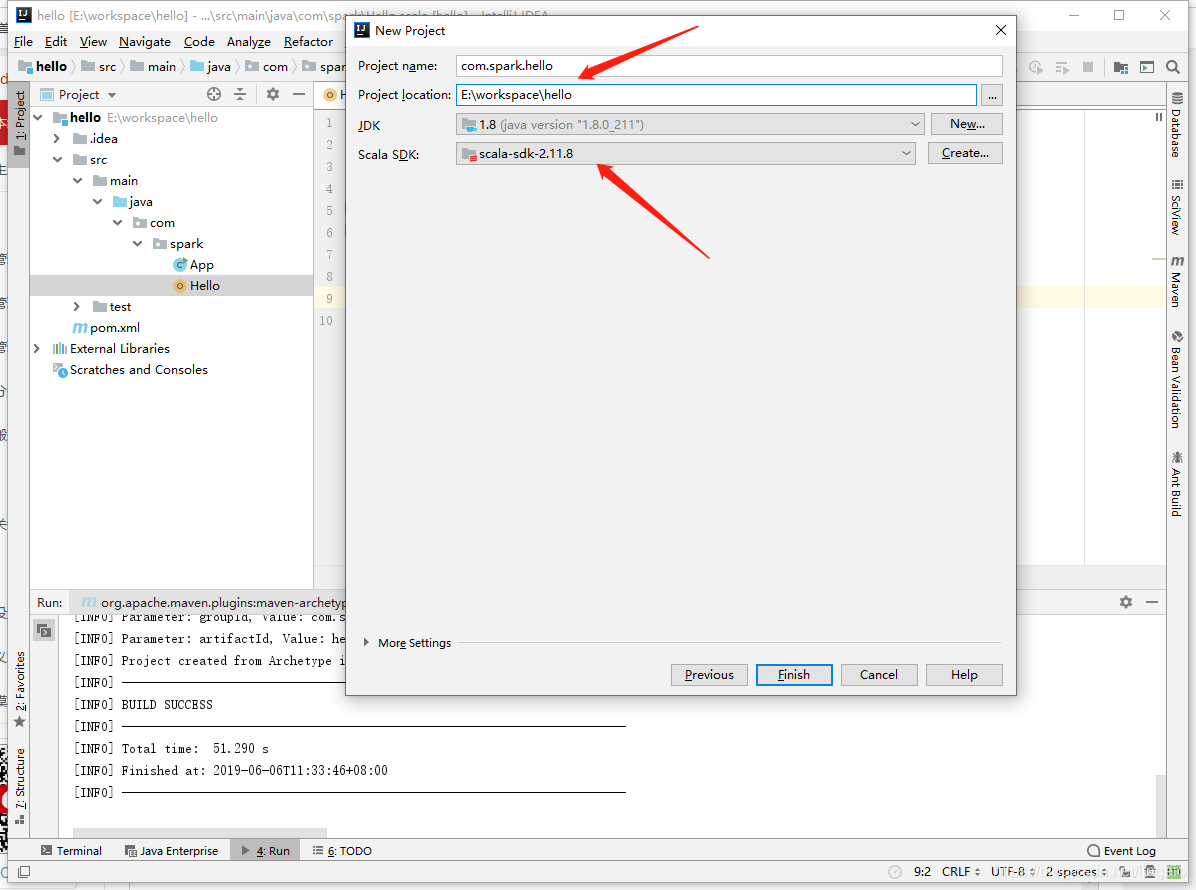
Task: Open Run panel settings gear
Action: [1126, 602]
